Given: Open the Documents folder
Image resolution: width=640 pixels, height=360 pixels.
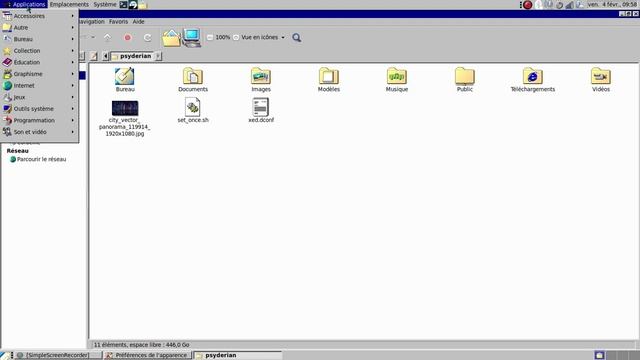Looking at the screenshot, I should click(193, 76).
